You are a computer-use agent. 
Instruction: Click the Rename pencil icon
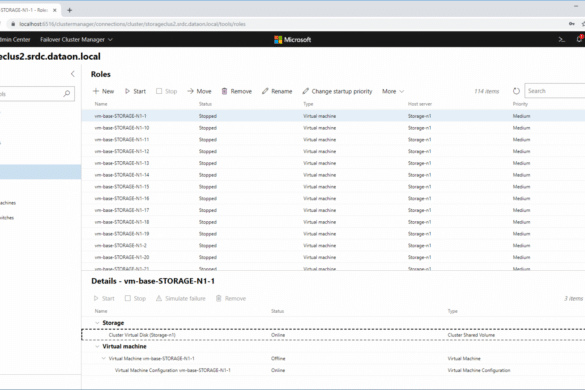(265, 91)
